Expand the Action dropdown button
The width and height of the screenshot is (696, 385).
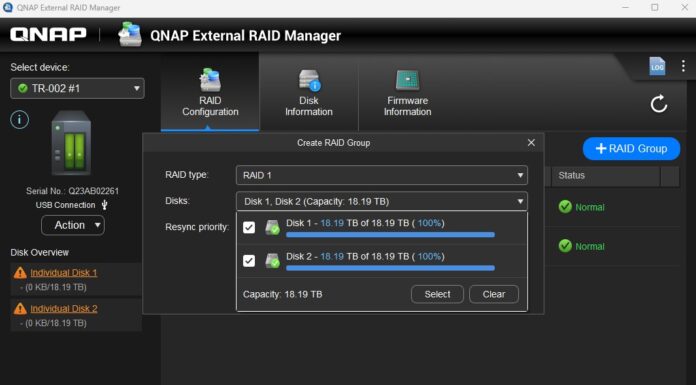(x=73, y=225)
